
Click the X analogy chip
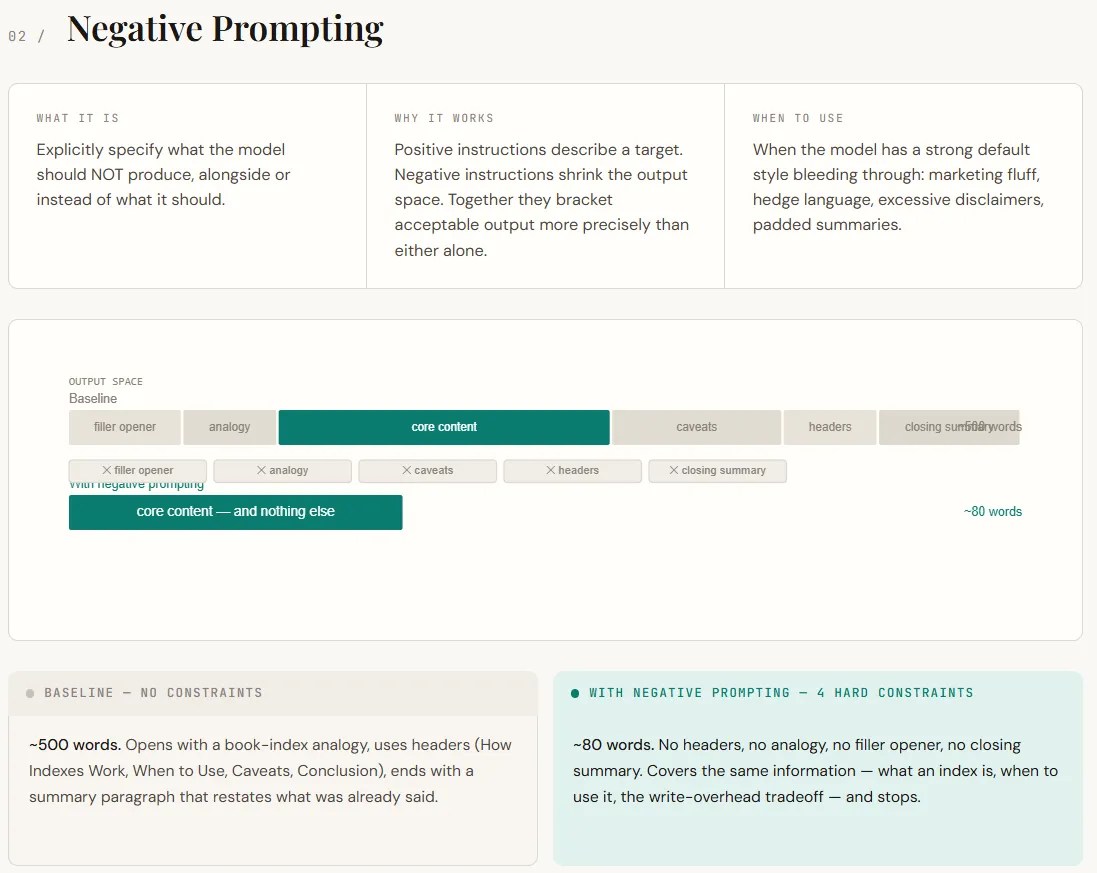(x=283, y=471)
